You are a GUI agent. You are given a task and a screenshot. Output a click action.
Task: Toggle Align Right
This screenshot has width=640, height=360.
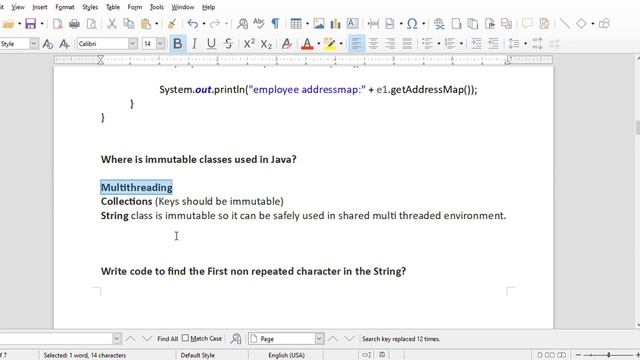click(x=390, y=44)
